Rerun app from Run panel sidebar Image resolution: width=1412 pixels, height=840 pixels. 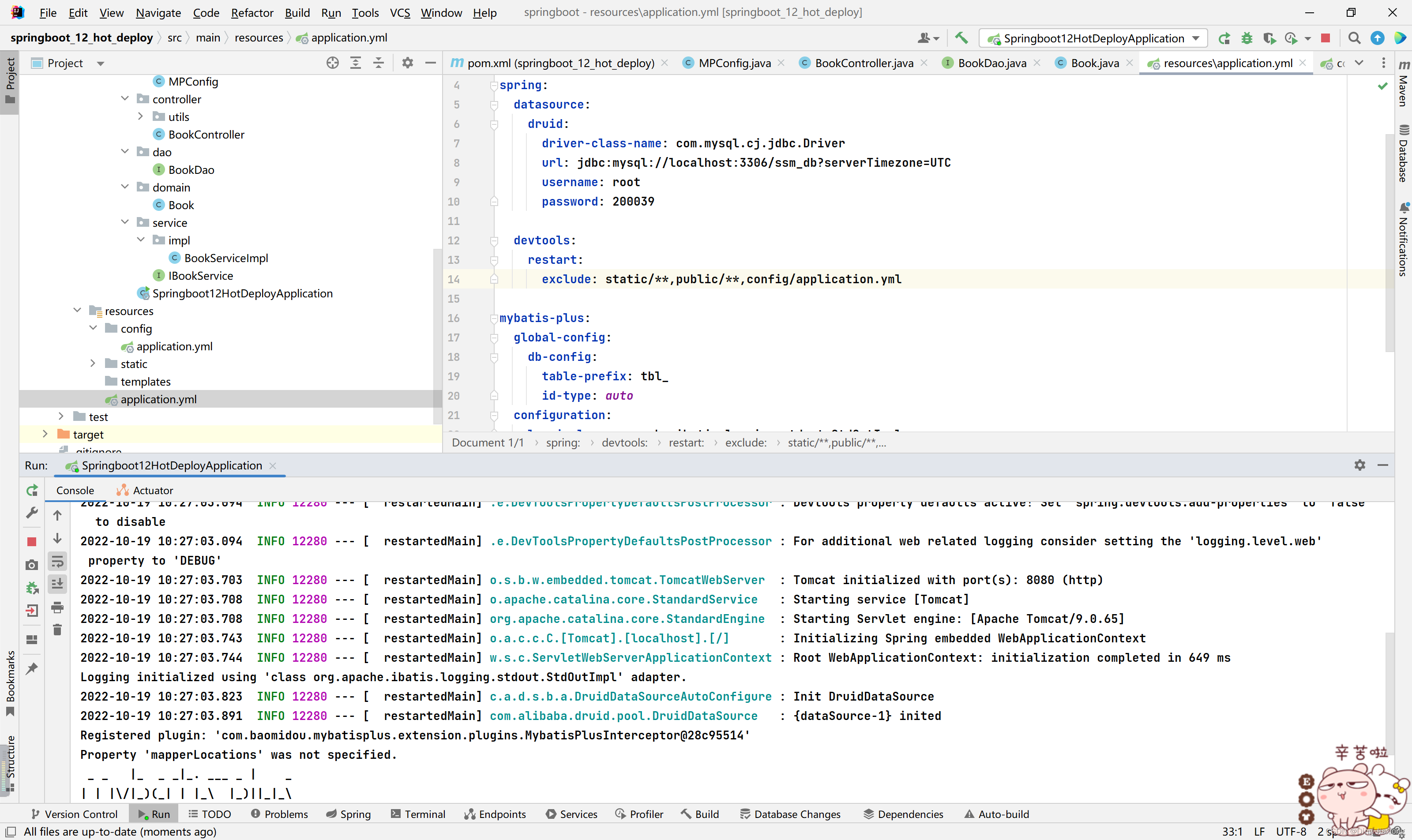click(x=32, y=490)
